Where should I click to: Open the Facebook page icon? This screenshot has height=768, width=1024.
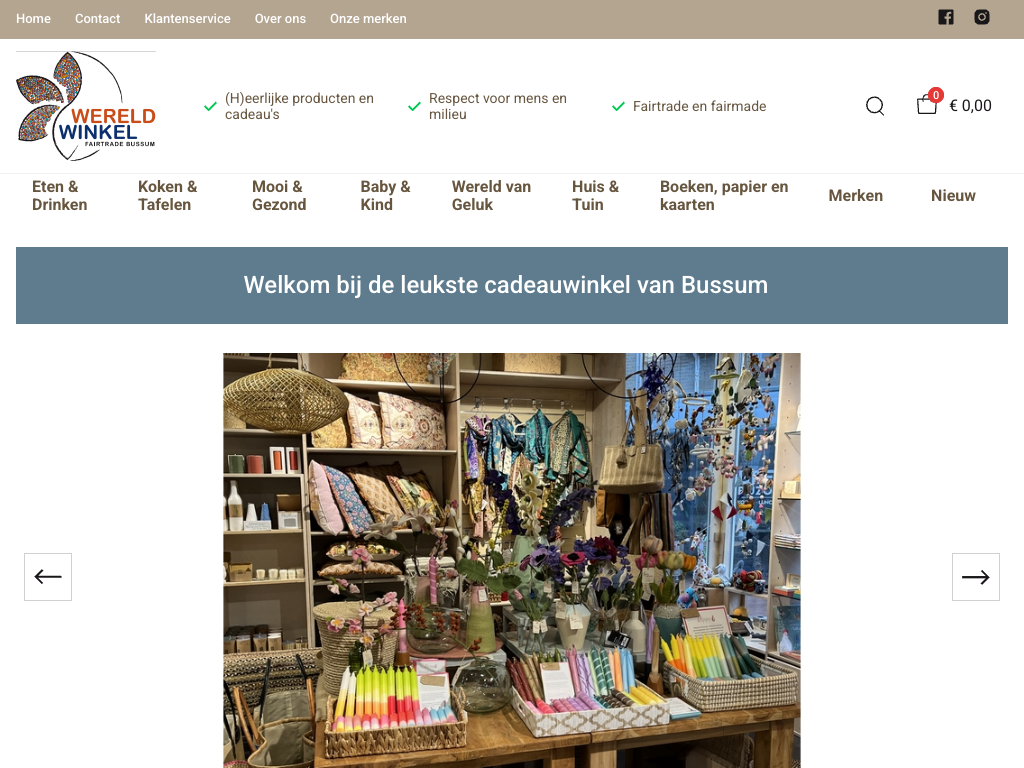[x=946, y=17]
